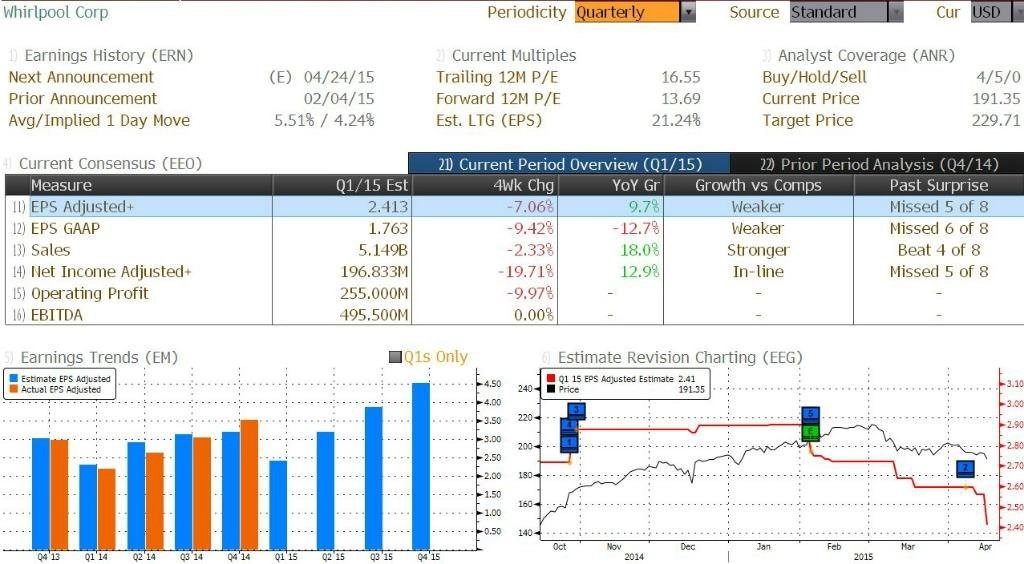Click the Q1/15 Est column header
This screenshot has height=564, width=1024.
pyautogui.click(x=342, y=185)
